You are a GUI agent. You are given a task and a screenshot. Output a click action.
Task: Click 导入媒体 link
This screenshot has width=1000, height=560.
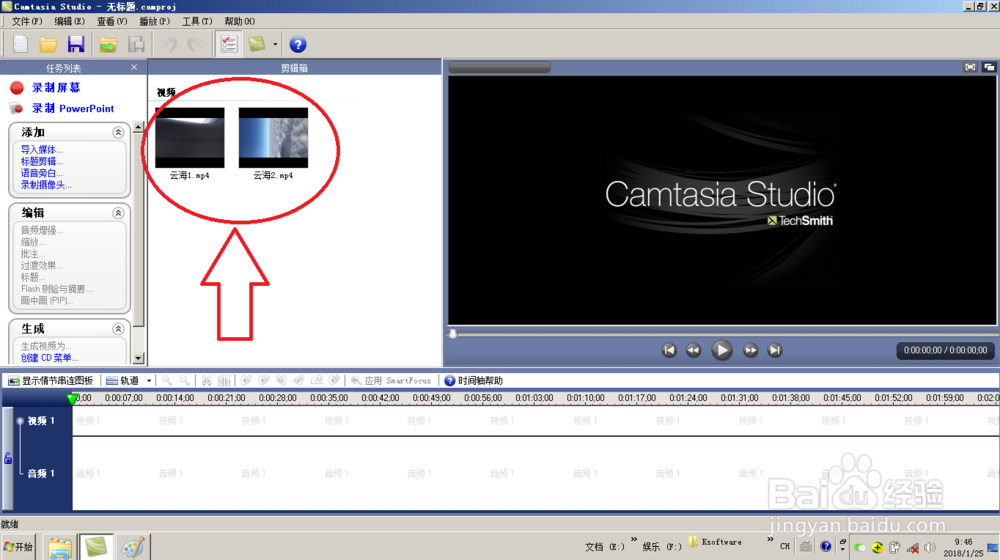(x=41, y=149)
